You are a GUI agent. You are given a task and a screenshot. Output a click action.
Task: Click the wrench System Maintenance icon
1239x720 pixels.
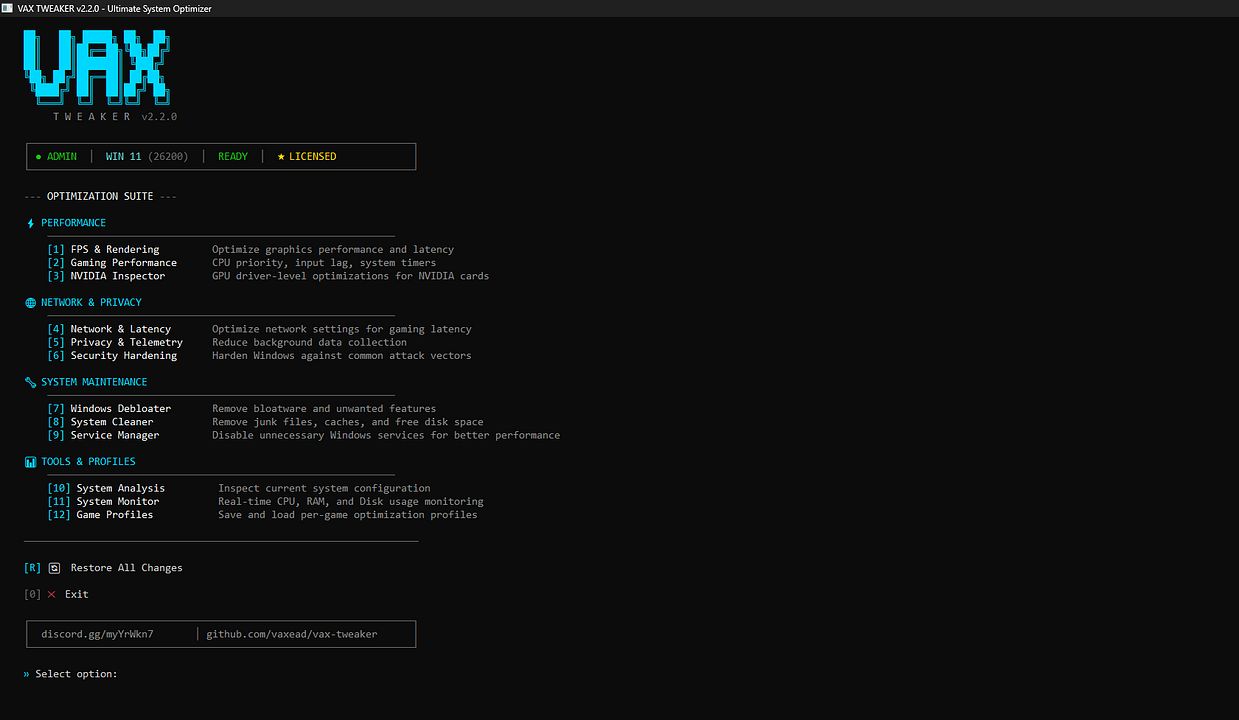pyautogui.click(x=30, y=382)
